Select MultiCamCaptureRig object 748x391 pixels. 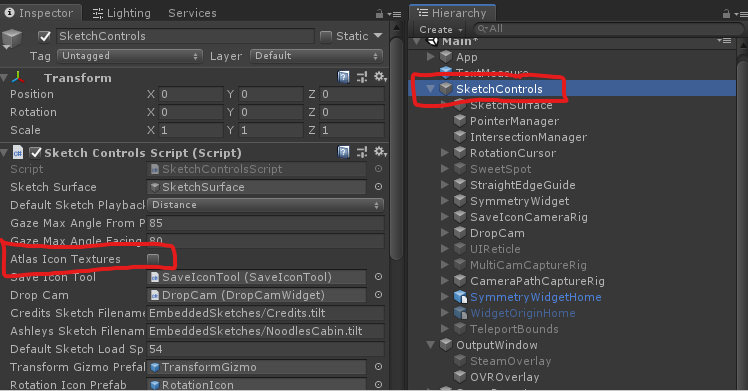(x=528, y=265)
